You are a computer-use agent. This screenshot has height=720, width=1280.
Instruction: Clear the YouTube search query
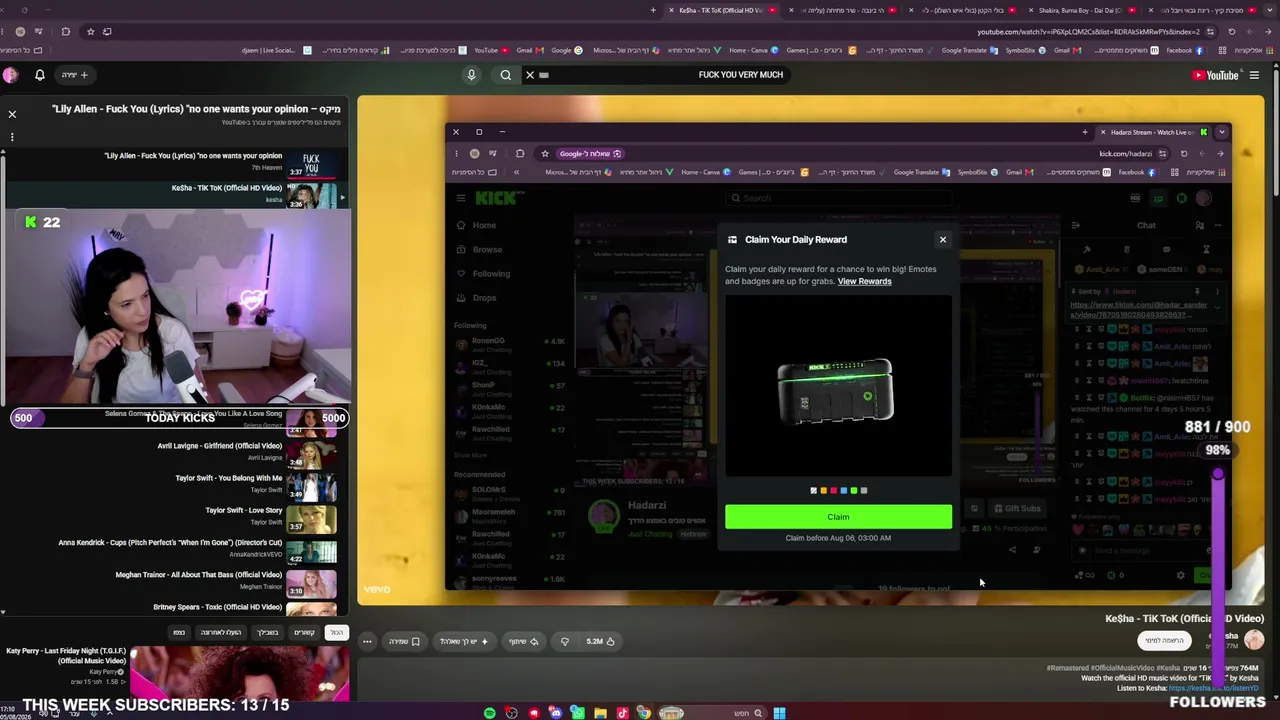pos(530,75)
